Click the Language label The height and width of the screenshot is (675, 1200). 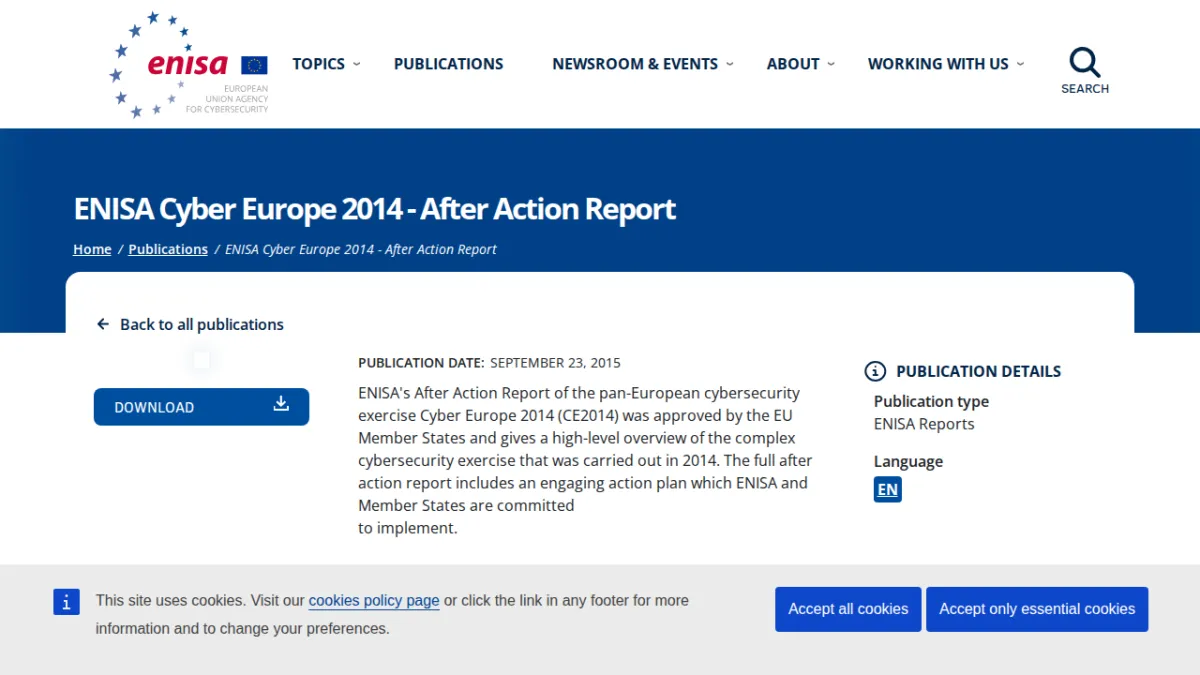tap(908, 461)
